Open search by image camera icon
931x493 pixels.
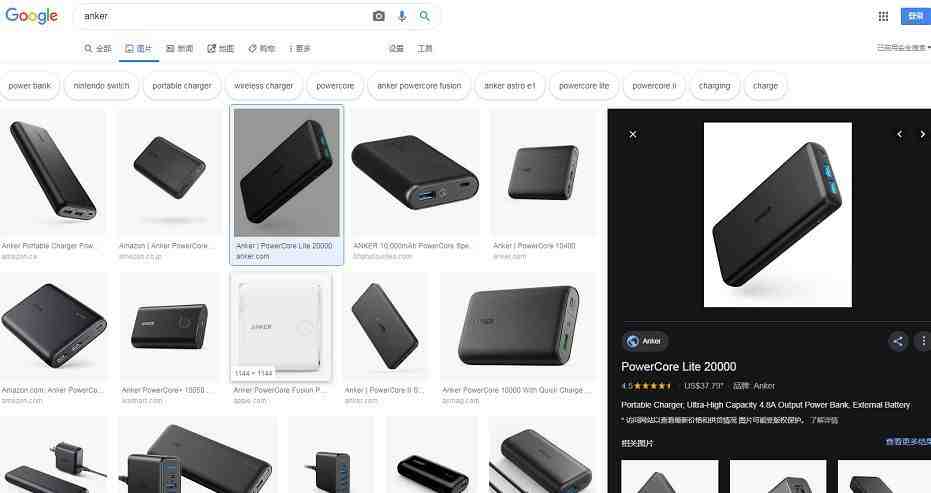click(x=379, y=16)
